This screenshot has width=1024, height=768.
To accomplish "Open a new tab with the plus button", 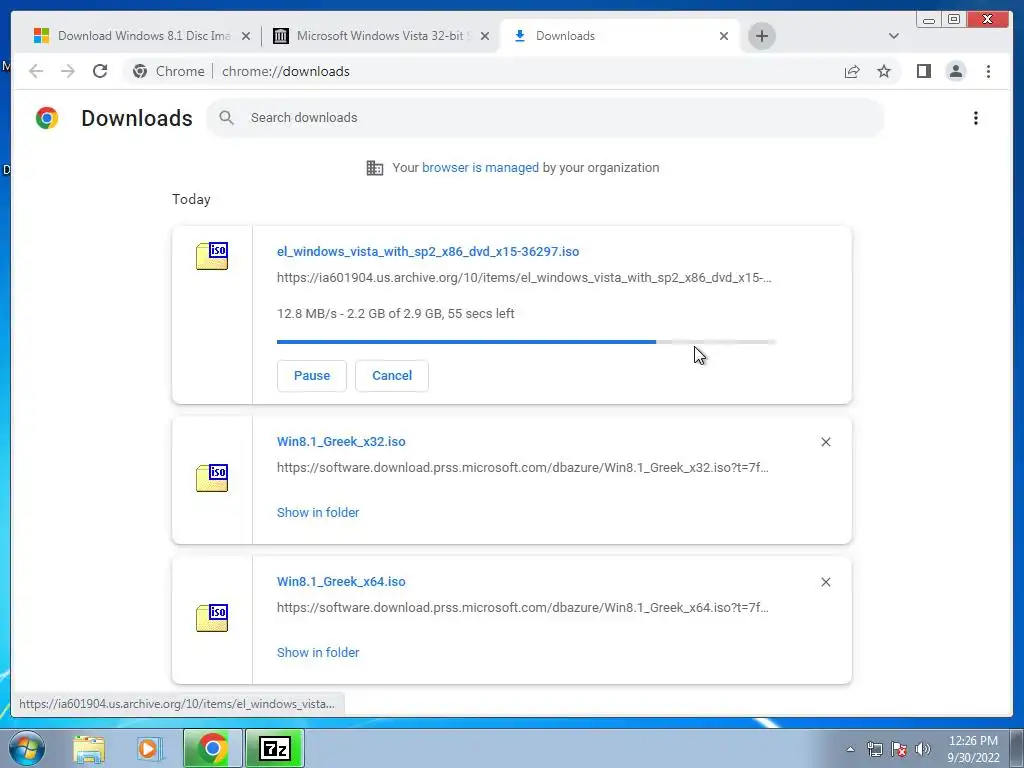I will click(x=761, y=36).
